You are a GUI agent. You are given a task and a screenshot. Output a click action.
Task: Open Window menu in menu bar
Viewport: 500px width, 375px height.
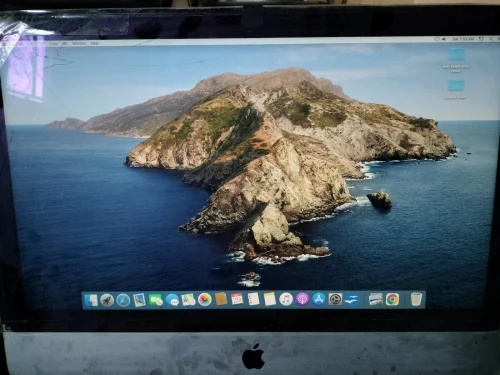click(x=79, y=44)
